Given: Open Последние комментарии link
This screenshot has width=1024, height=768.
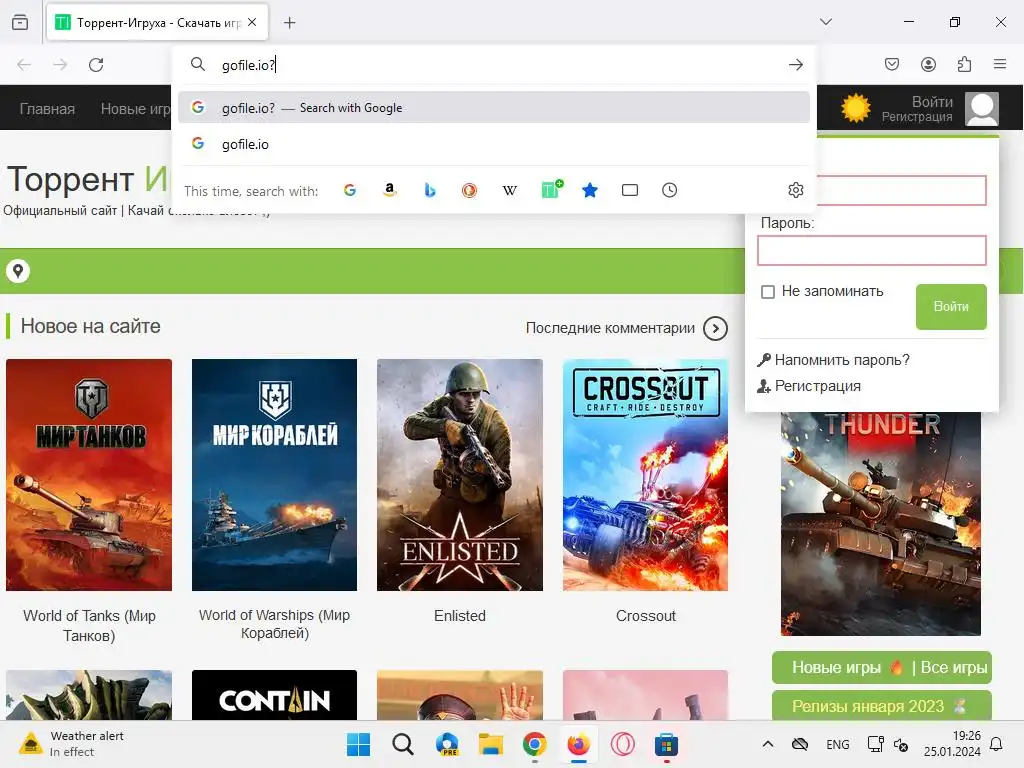Looking at the screenshot, I should (x=610, y=328).
